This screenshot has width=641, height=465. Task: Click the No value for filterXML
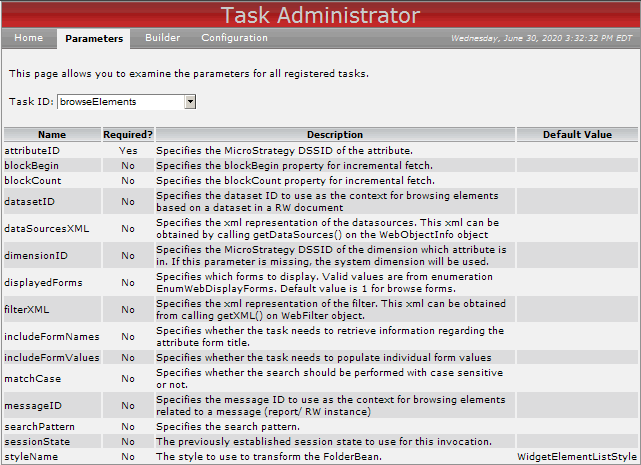click(128, 310)
